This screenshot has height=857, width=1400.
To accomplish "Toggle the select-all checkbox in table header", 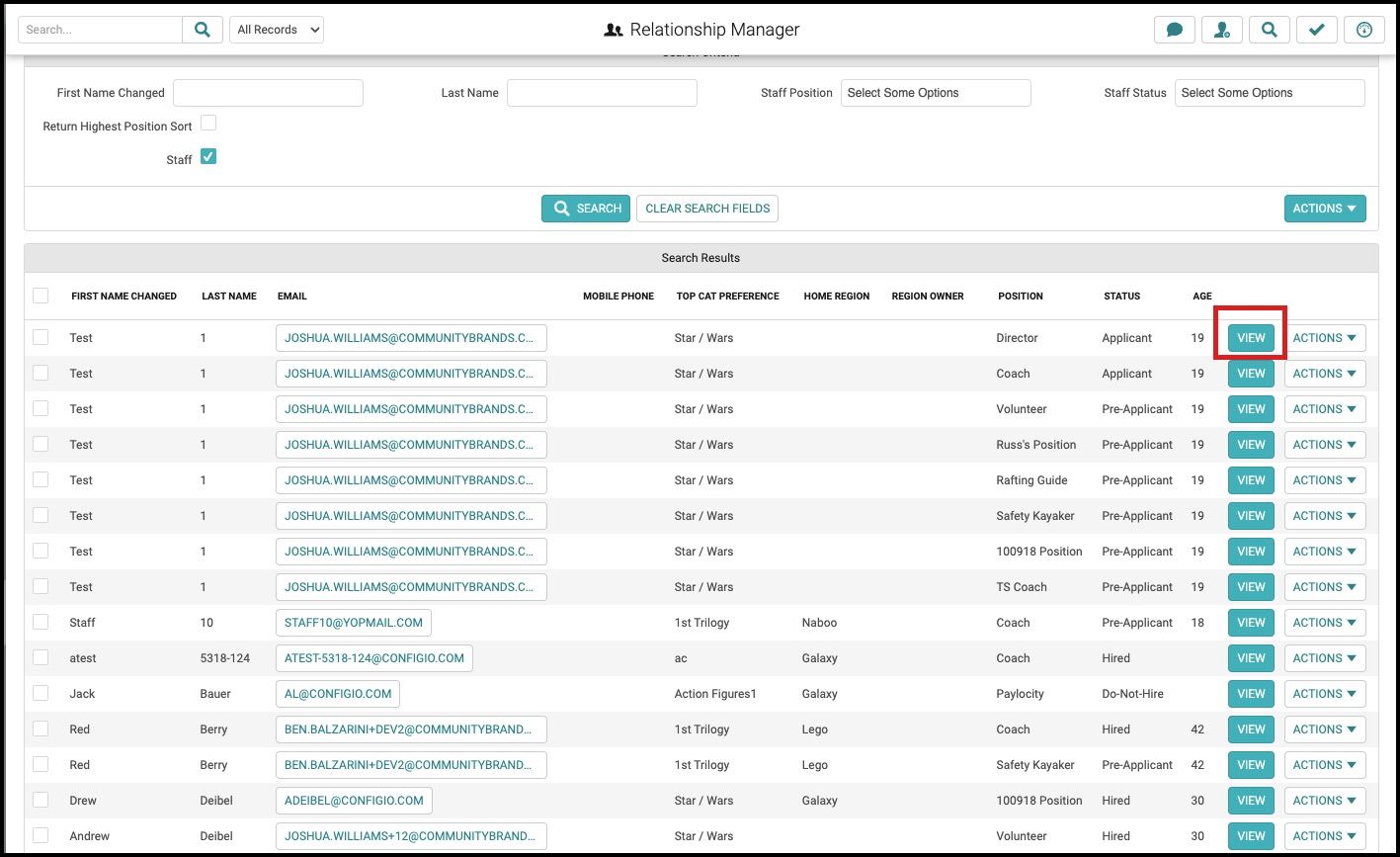I will [x=41, y=296].
